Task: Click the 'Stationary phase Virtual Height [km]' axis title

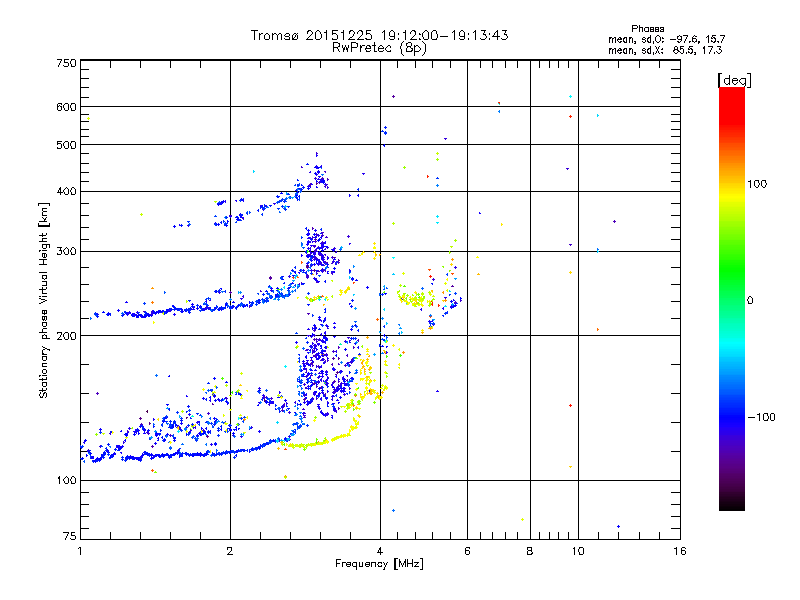Action: [43, 300]
